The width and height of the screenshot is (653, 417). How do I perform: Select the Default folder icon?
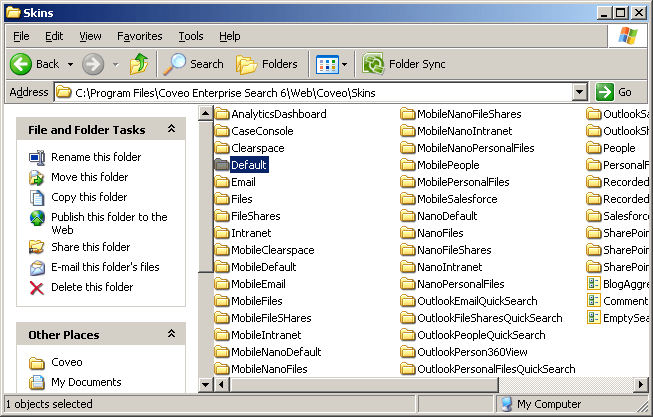tap(222, 165)
